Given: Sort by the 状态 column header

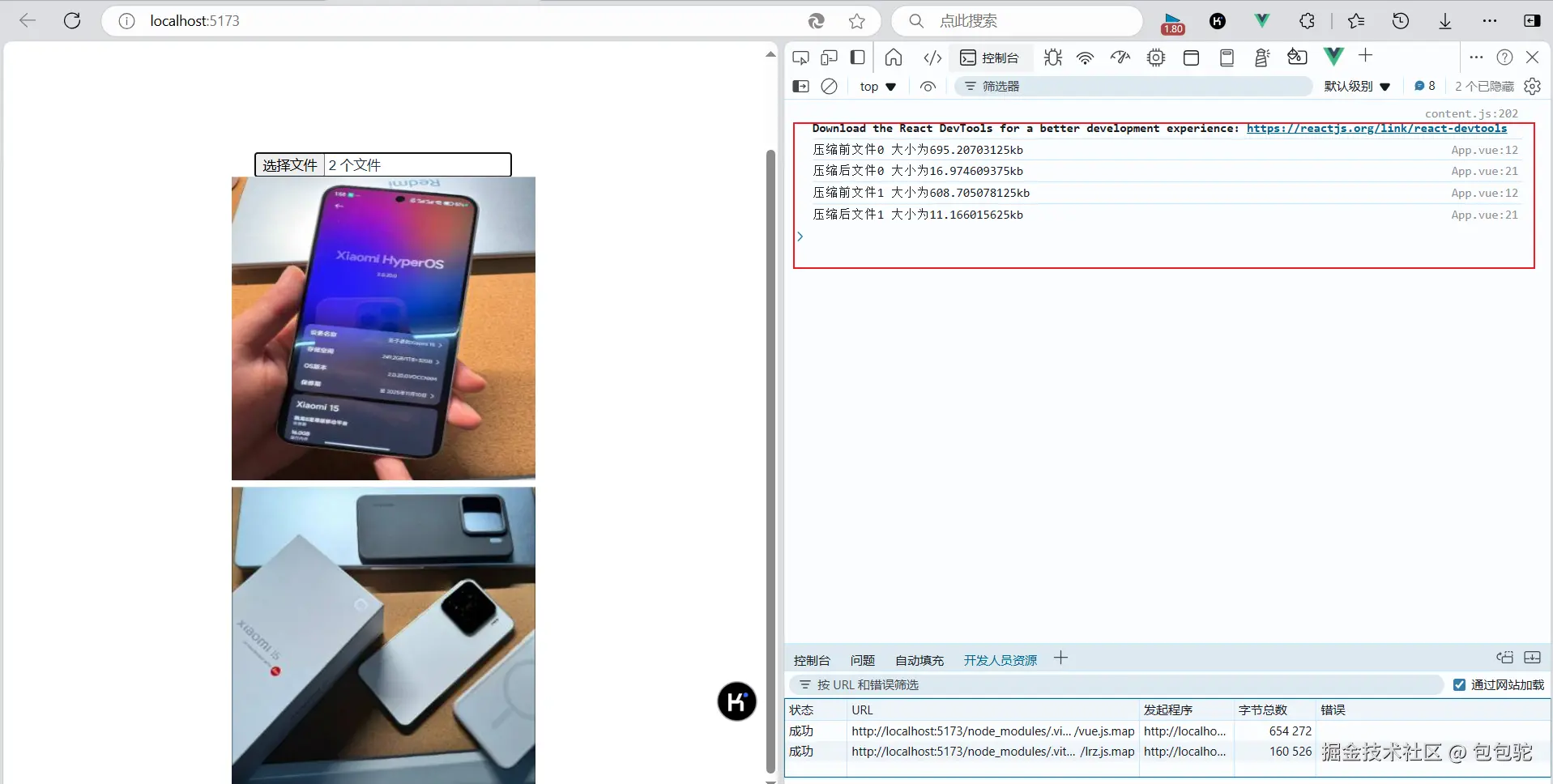Looking at the screenshot, I should pyautogui.click(x=815, y=709).
